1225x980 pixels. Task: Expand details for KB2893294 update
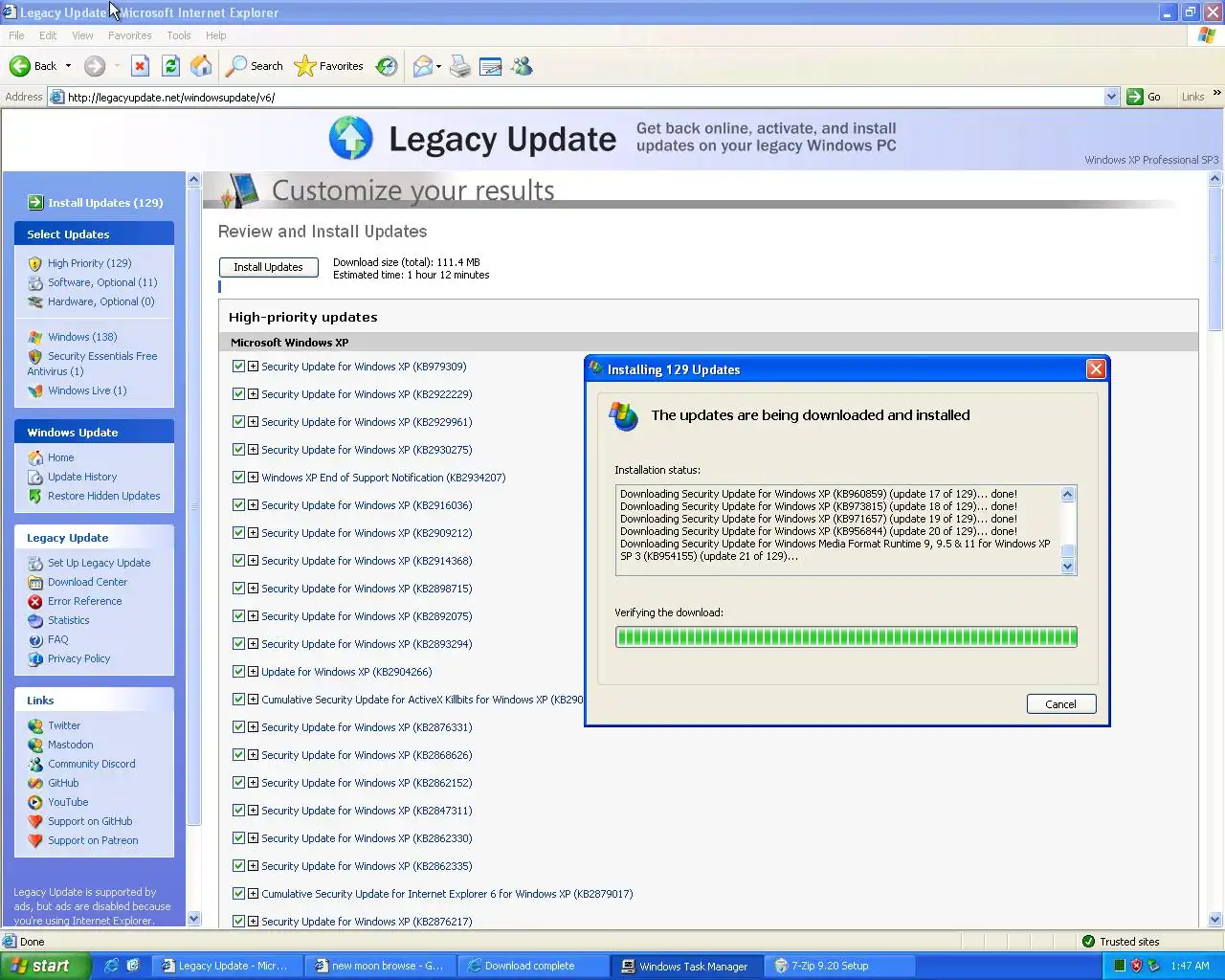point(253,644)
